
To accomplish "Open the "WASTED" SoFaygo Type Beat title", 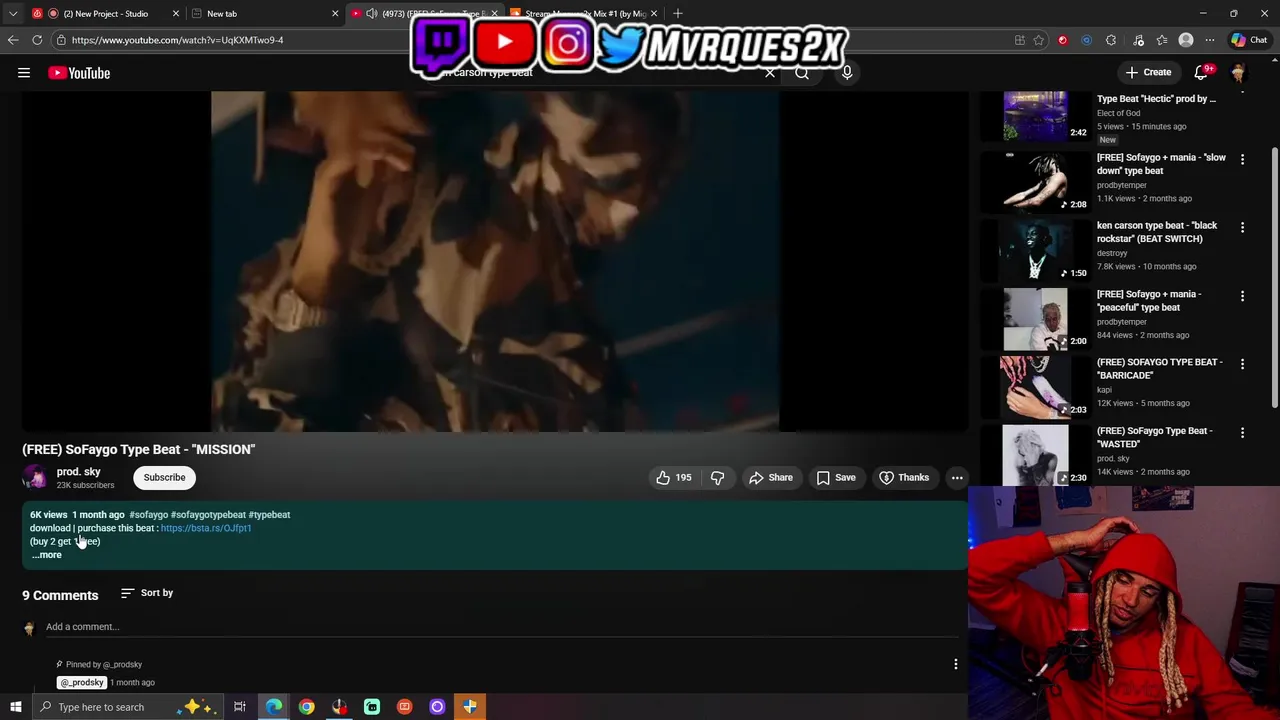I will [1155, 437].
